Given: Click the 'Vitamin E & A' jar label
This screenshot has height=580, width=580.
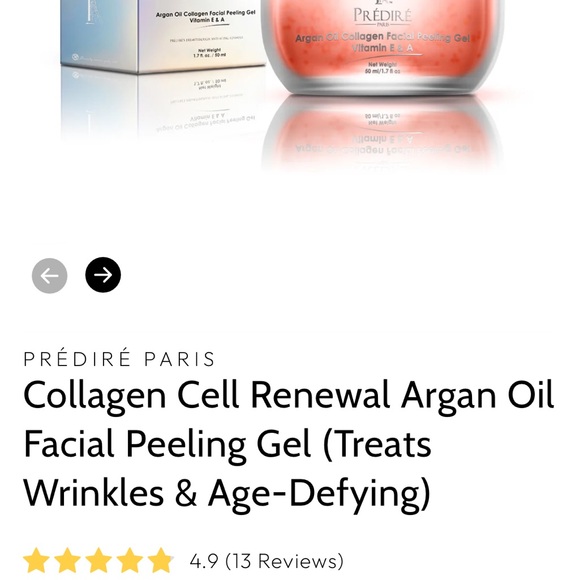Looking at the screenshot, I should coord(382,48).
